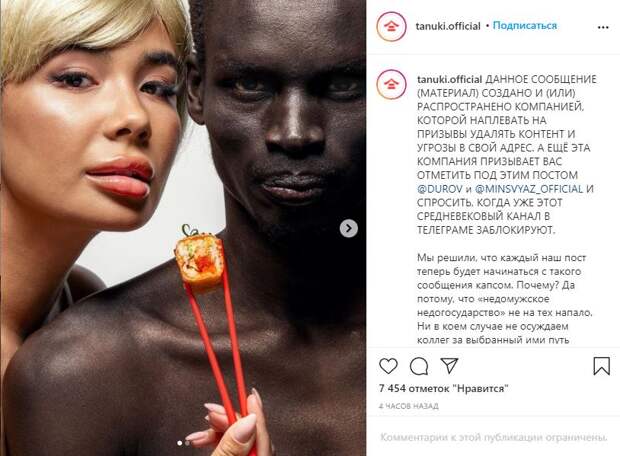
Task: Click the tanuki avatar beside the caption
Action: (391, 84)
